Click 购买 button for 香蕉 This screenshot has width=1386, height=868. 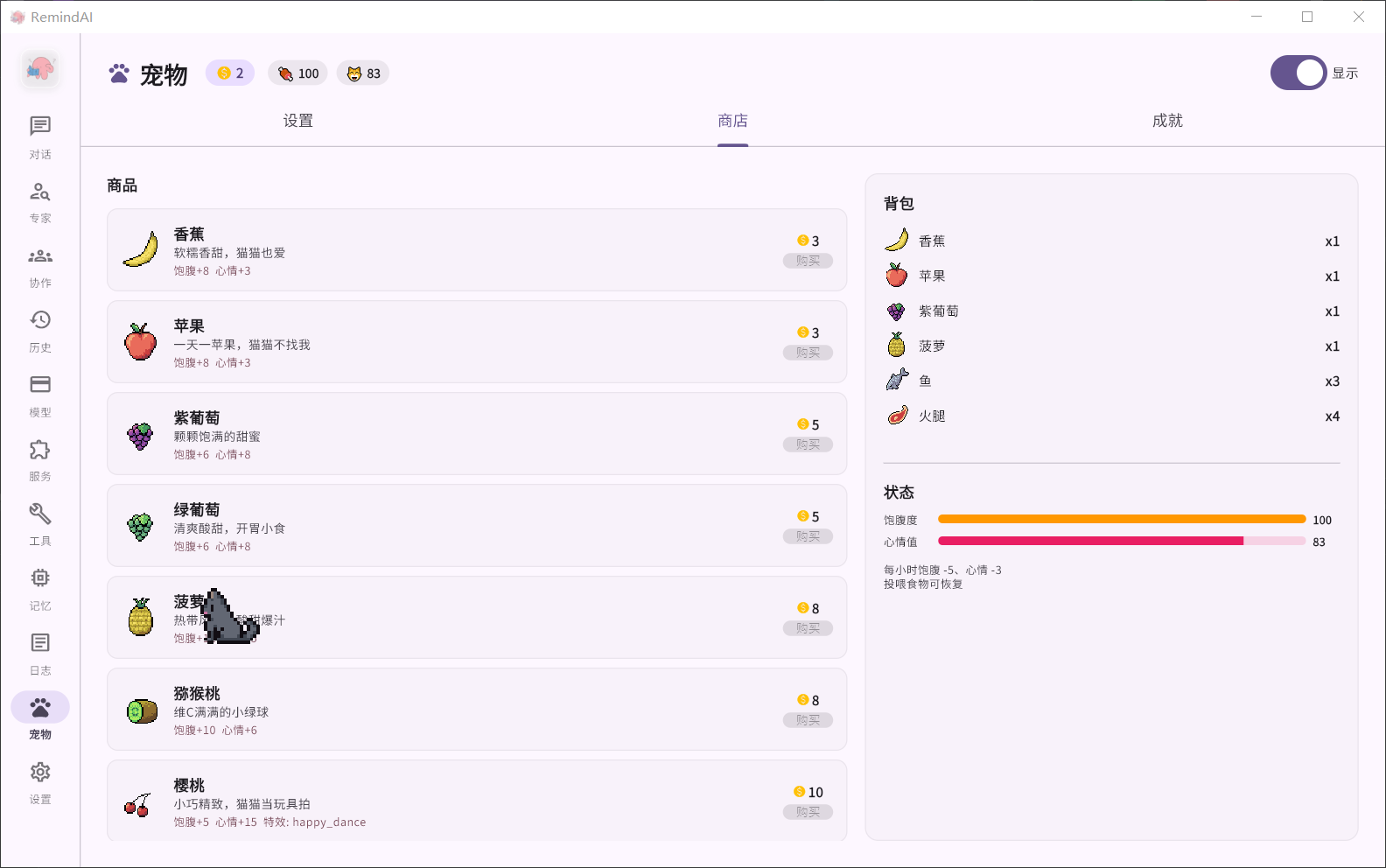click(808, 261)
